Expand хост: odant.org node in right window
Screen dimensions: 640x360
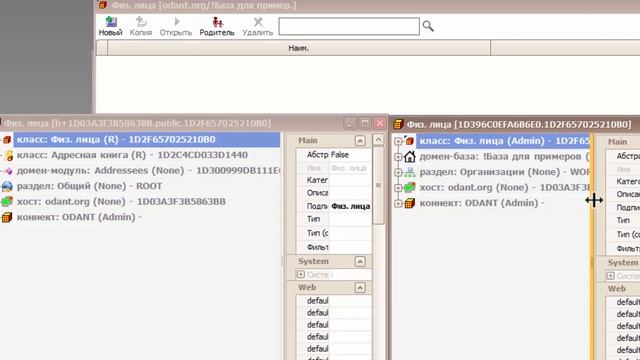pyautogui.click(x=398, y=188)
